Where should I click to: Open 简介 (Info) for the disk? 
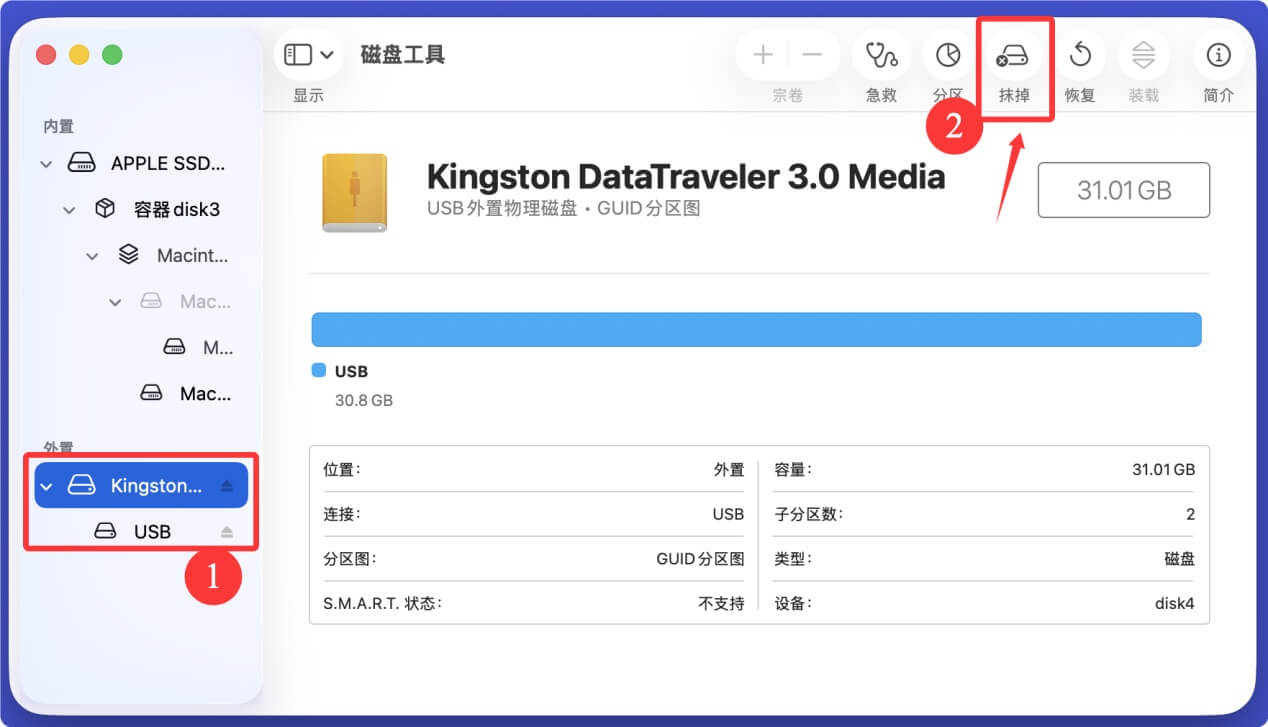click(1218, 56)
